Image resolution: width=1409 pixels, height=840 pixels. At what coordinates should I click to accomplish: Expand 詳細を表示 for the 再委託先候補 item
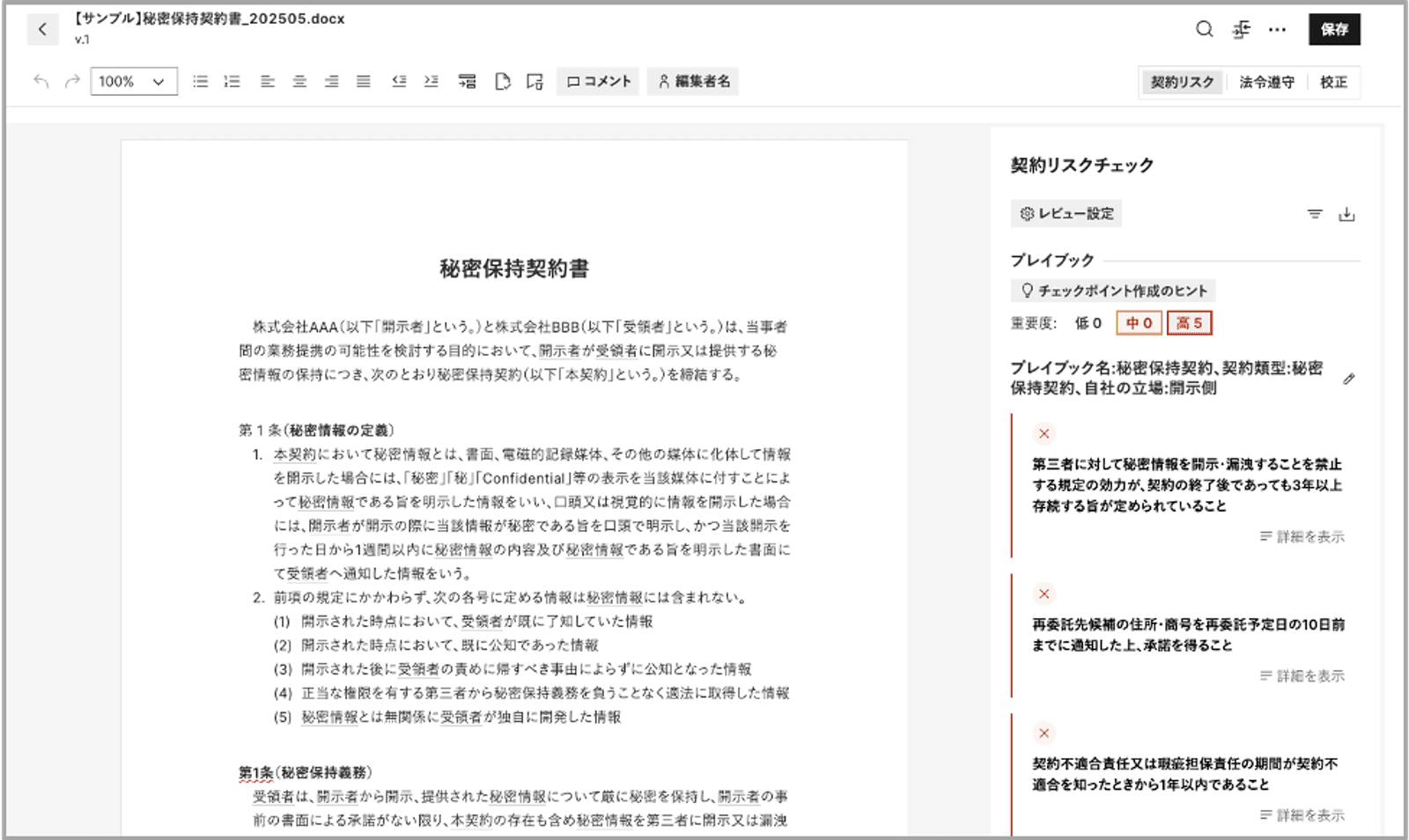coord(1302,675)
